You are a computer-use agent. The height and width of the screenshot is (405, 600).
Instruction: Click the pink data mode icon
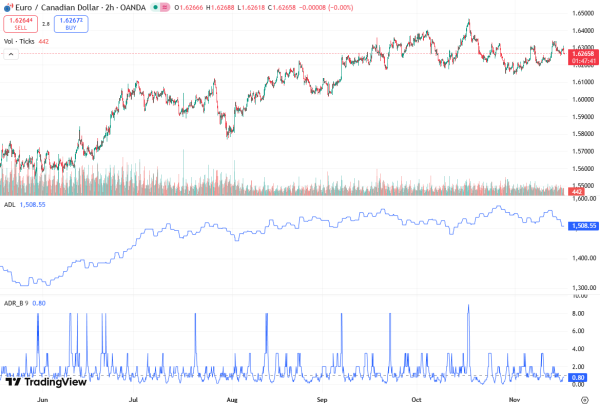coord(163,6)
